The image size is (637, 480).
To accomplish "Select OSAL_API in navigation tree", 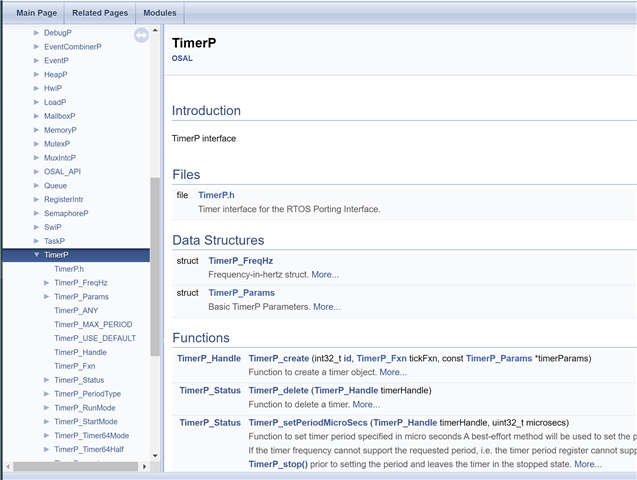I will point(62,171).
